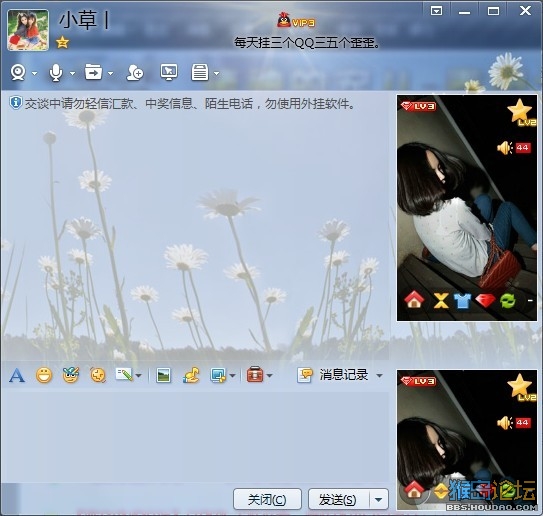Click the contact's avatar thumbnail
The width and height of the screenshot is (543, 516).
pyautogui.click(x=28, y=30)
